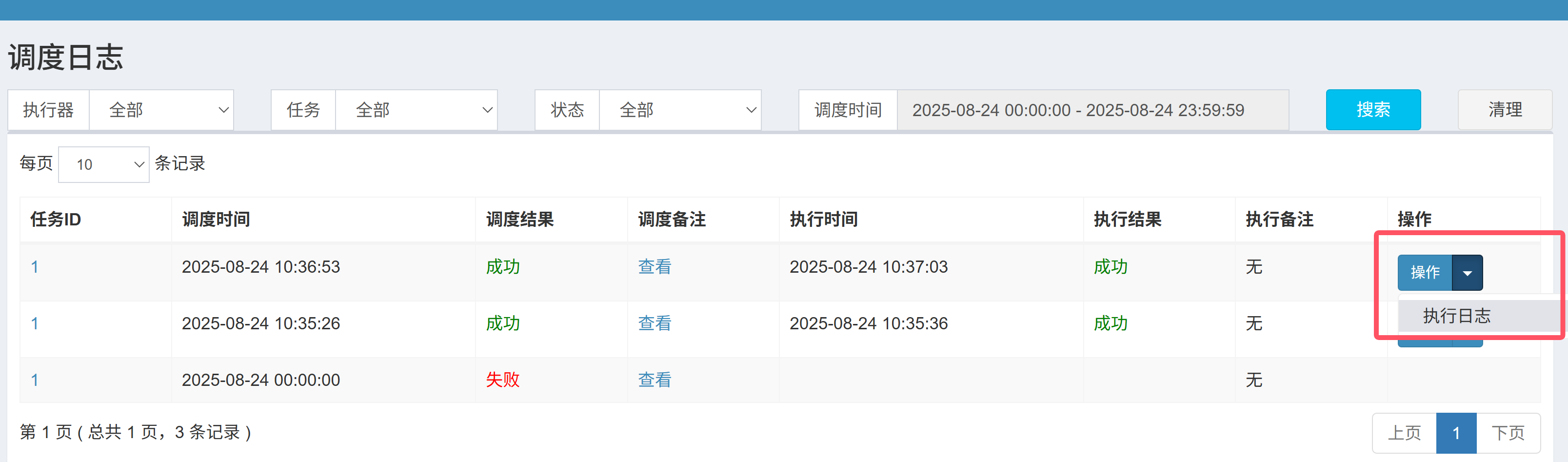Click task ID 1 in 10:36:53 row
The image size is (1568, 462).
(x=35, y=267)
